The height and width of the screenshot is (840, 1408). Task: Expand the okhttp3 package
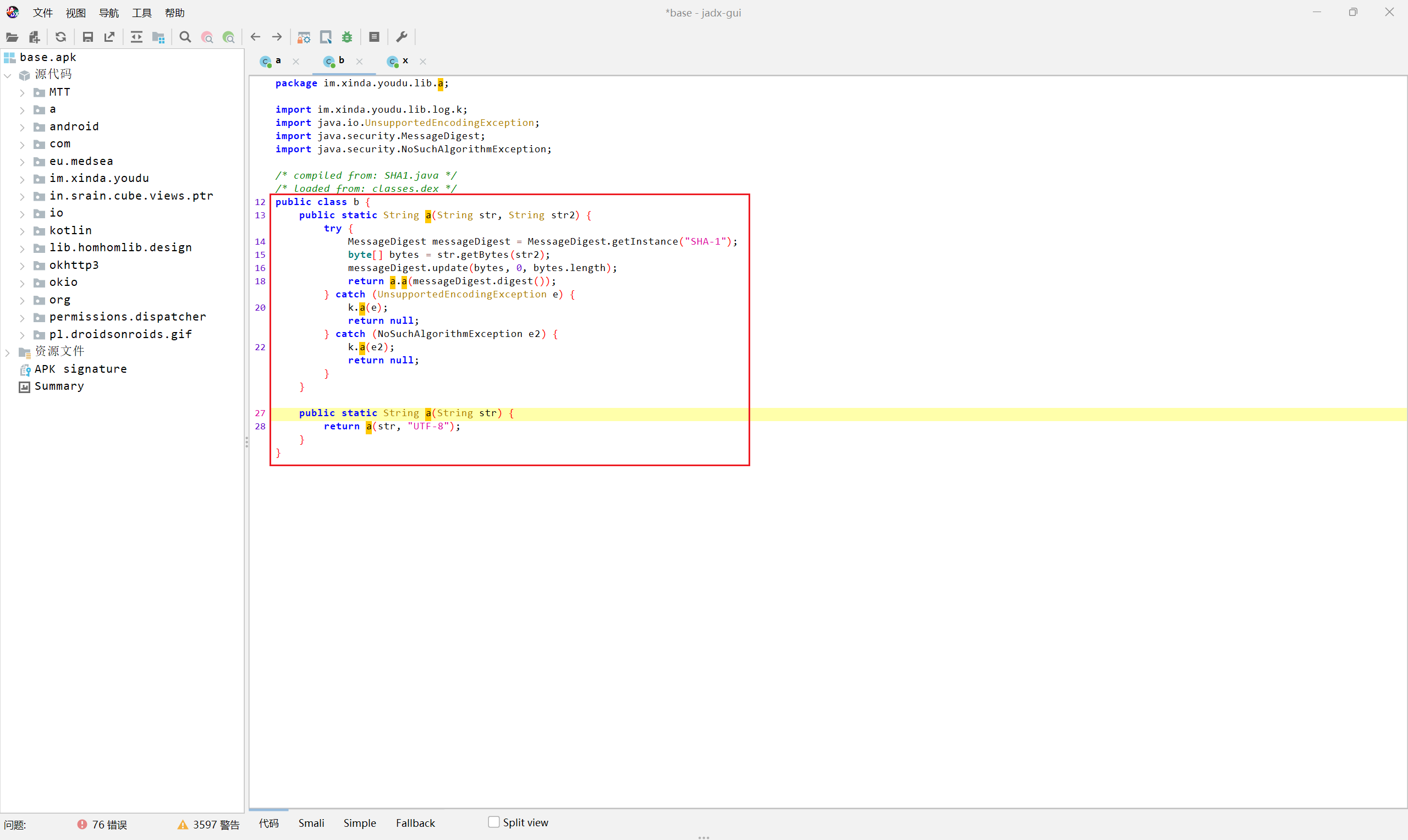pos(22,266)
